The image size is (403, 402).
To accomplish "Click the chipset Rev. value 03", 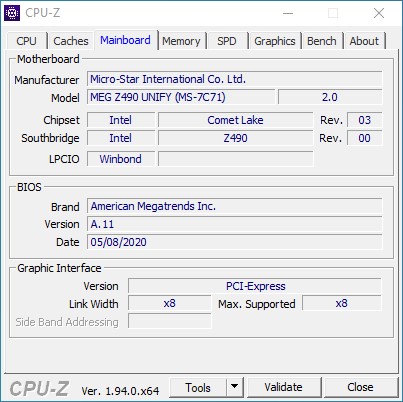I will [365, 120].
